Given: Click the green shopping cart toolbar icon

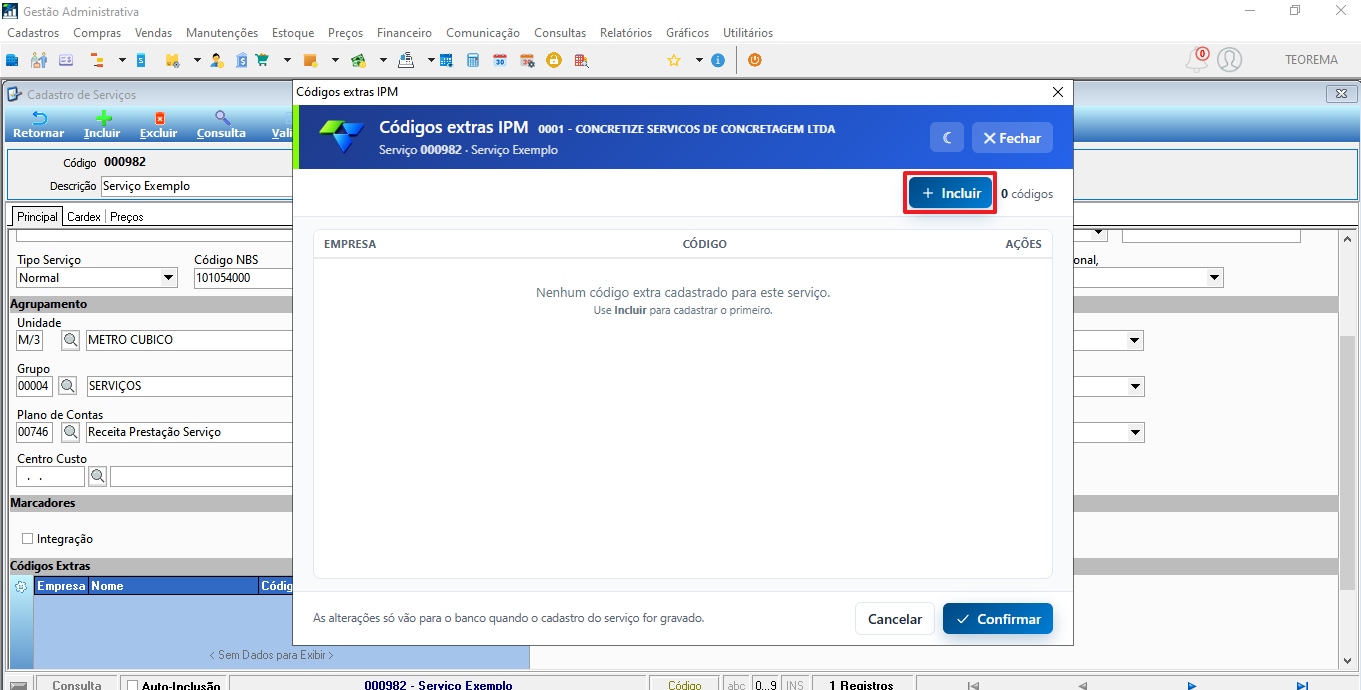Looking at the screenshot, I should [262, 60].
